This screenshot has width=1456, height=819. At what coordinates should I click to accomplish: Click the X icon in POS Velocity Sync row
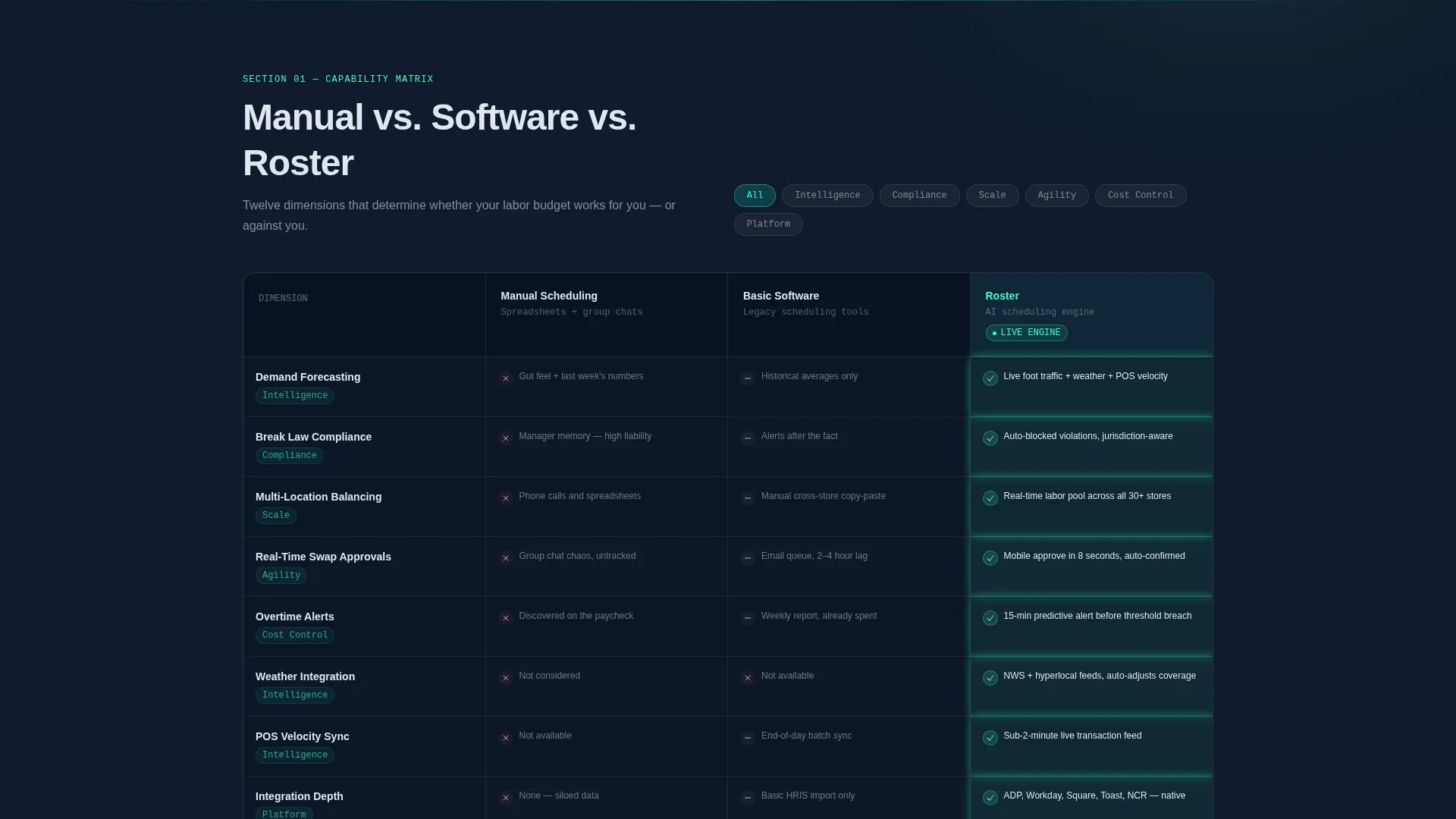pyautogui.click(x=506, y=738)
